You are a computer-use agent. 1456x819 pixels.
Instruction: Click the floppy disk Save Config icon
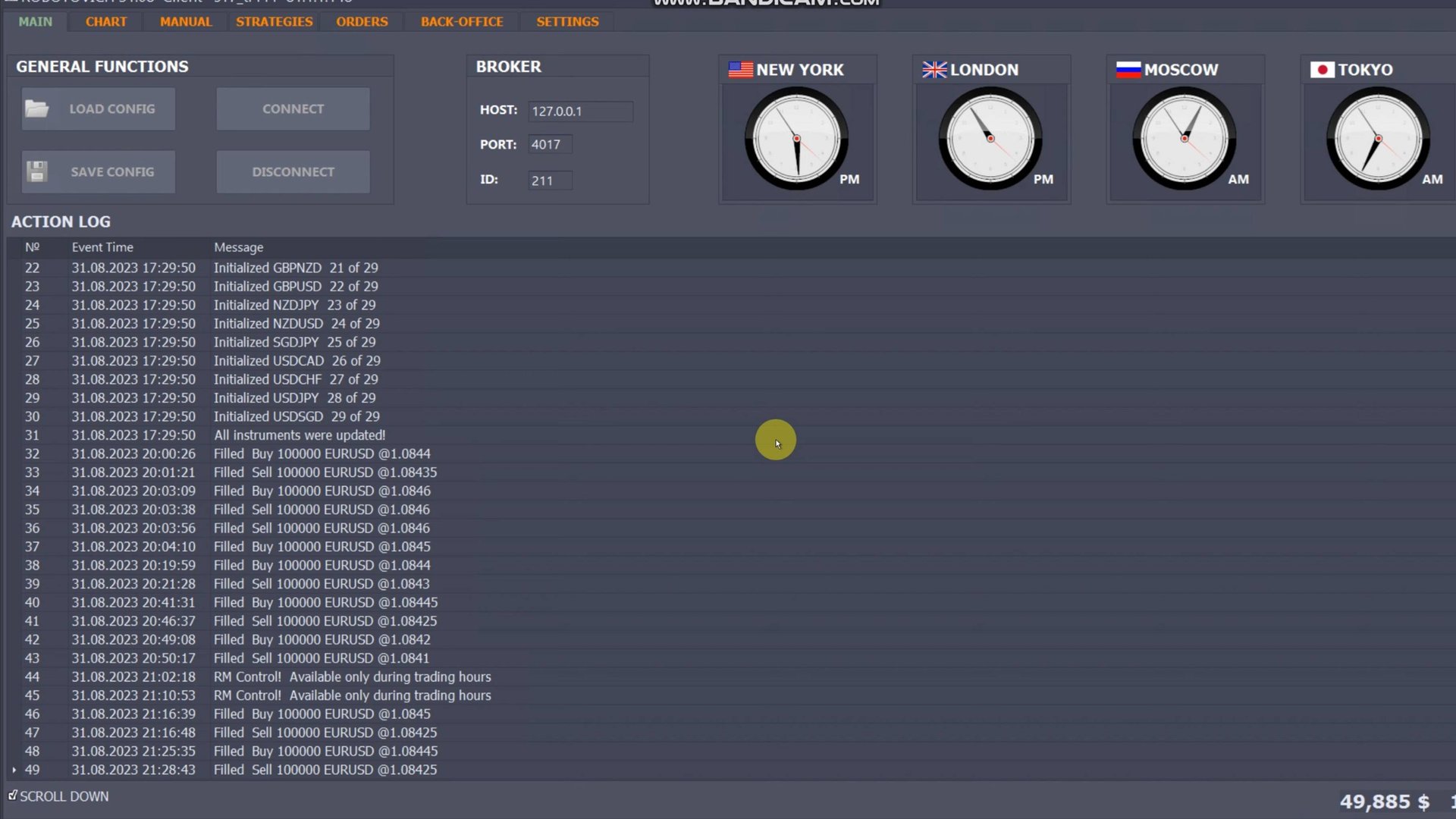[36, 171]
